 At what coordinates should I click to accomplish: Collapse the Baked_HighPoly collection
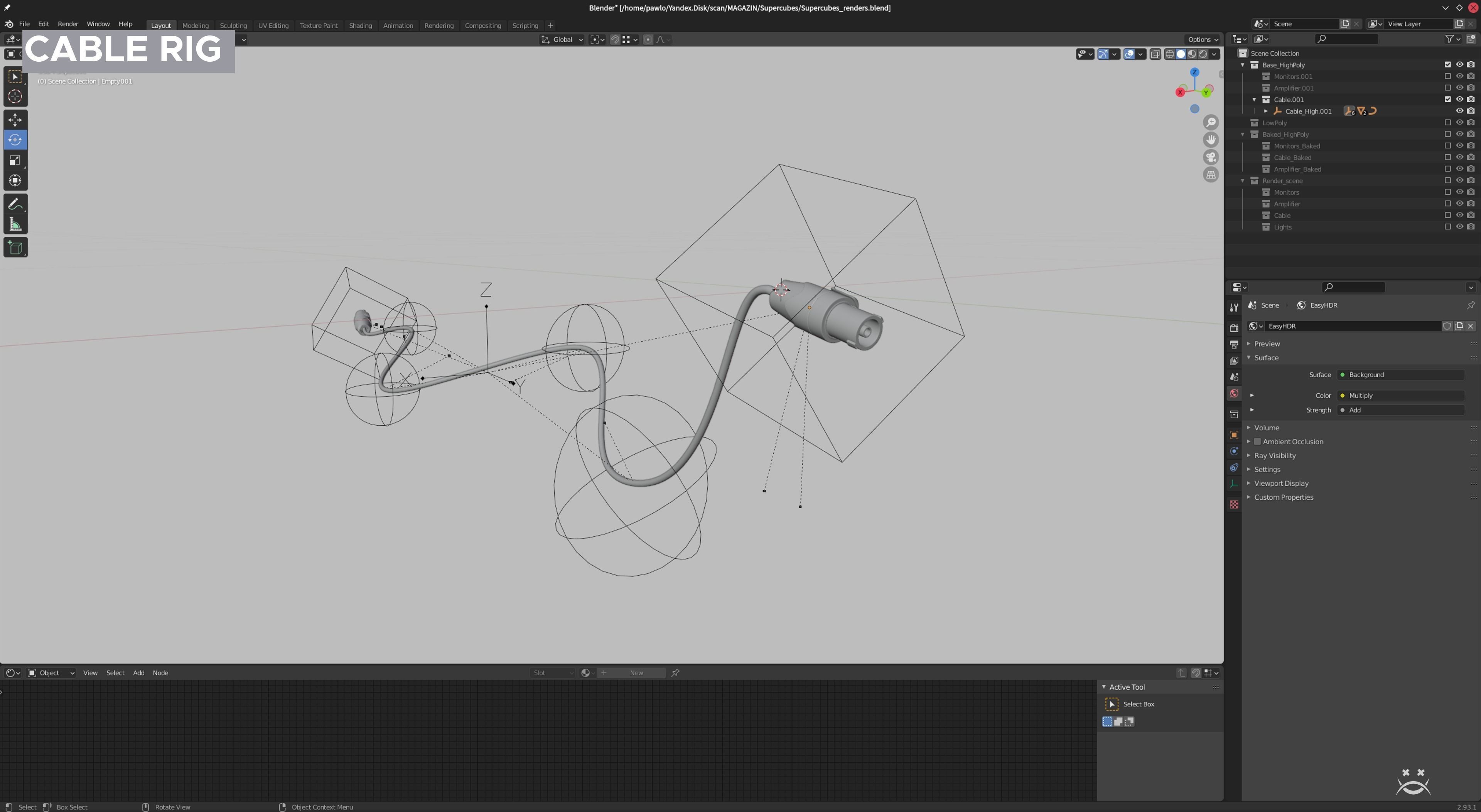[1243, 135]
